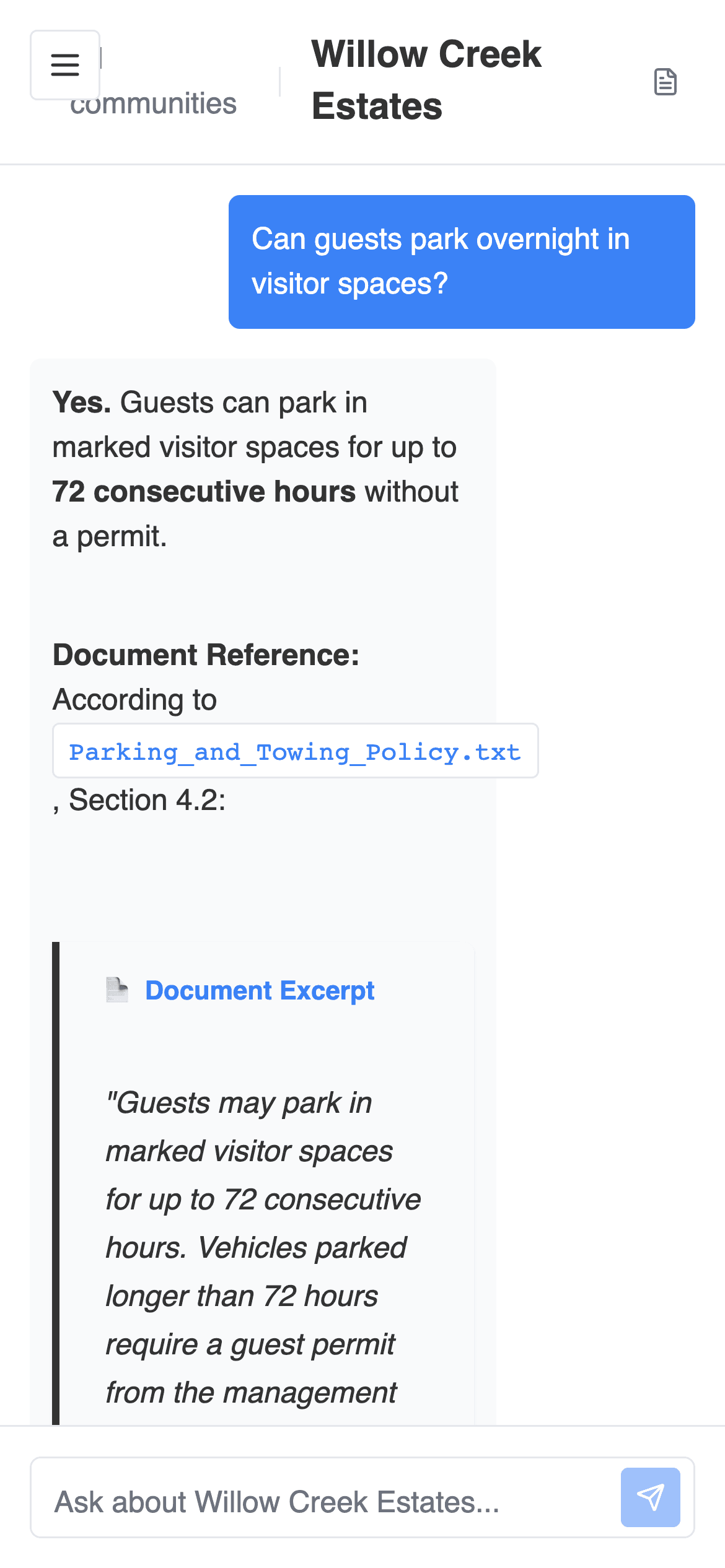The image size is (725, 1568).
Task: Click the 72 consecutive hours bold text
Action: tap(204, 492)
